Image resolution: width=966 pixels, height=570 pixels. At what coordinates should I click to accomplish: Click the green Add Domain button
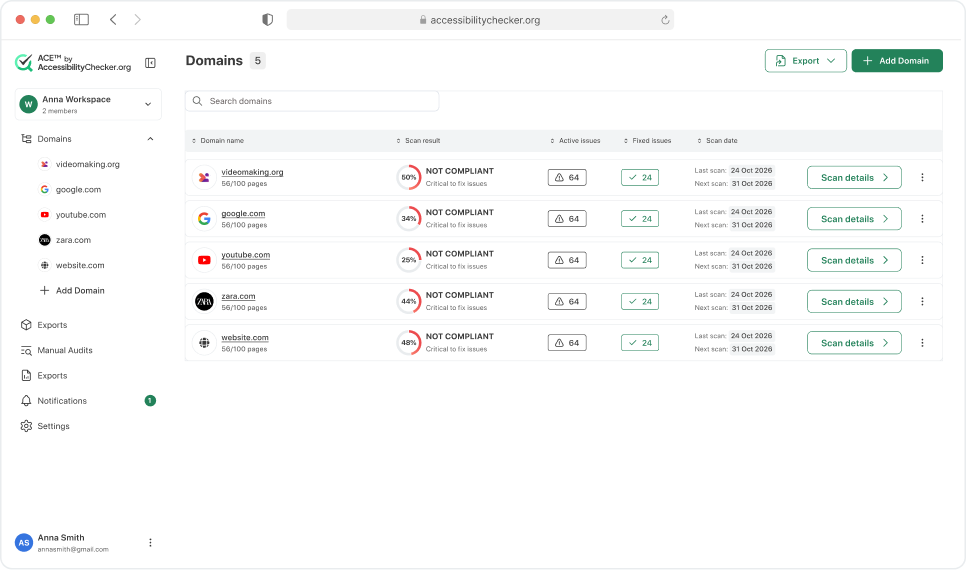tap(897, 60)
